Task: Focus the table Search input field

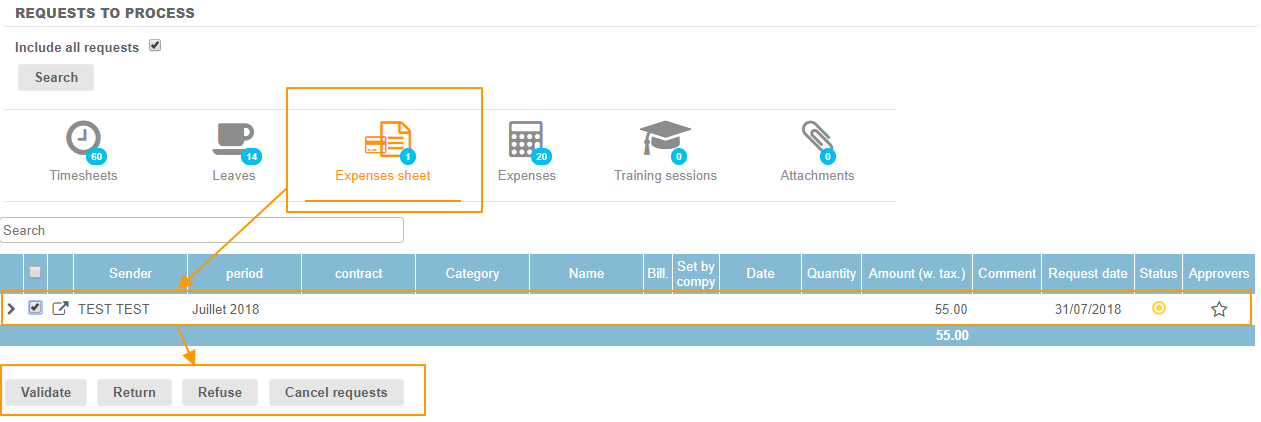Action: (x=202, y=230)
